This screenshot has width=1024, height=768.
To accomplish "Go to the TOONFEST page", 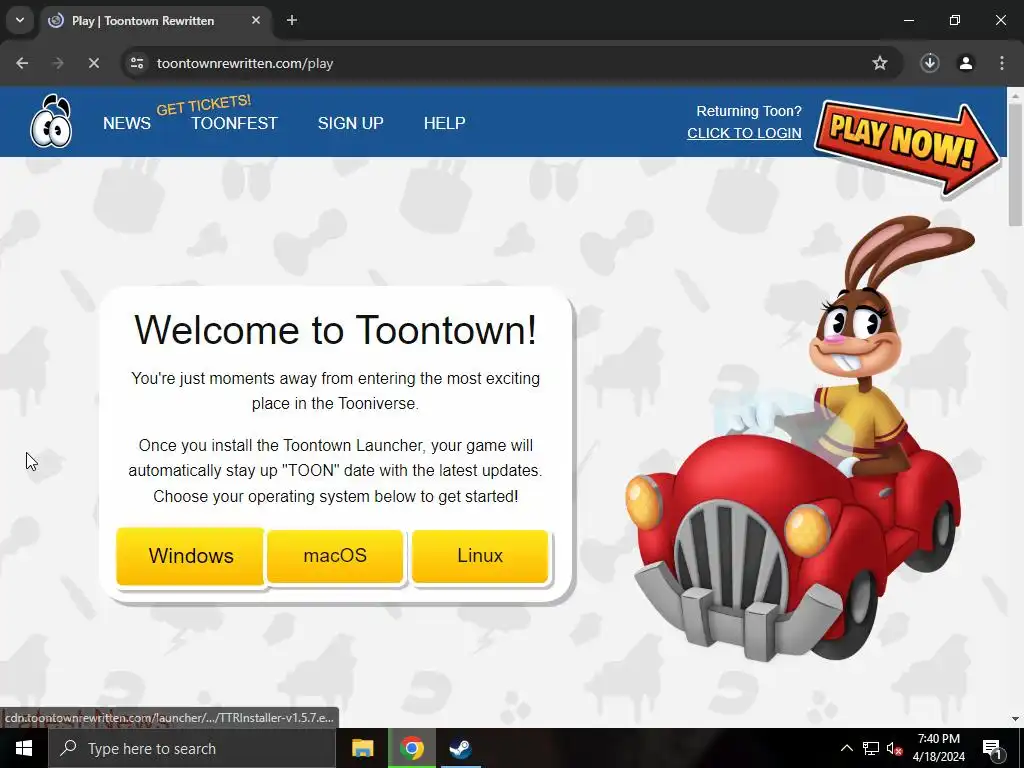I will [234, 123].
